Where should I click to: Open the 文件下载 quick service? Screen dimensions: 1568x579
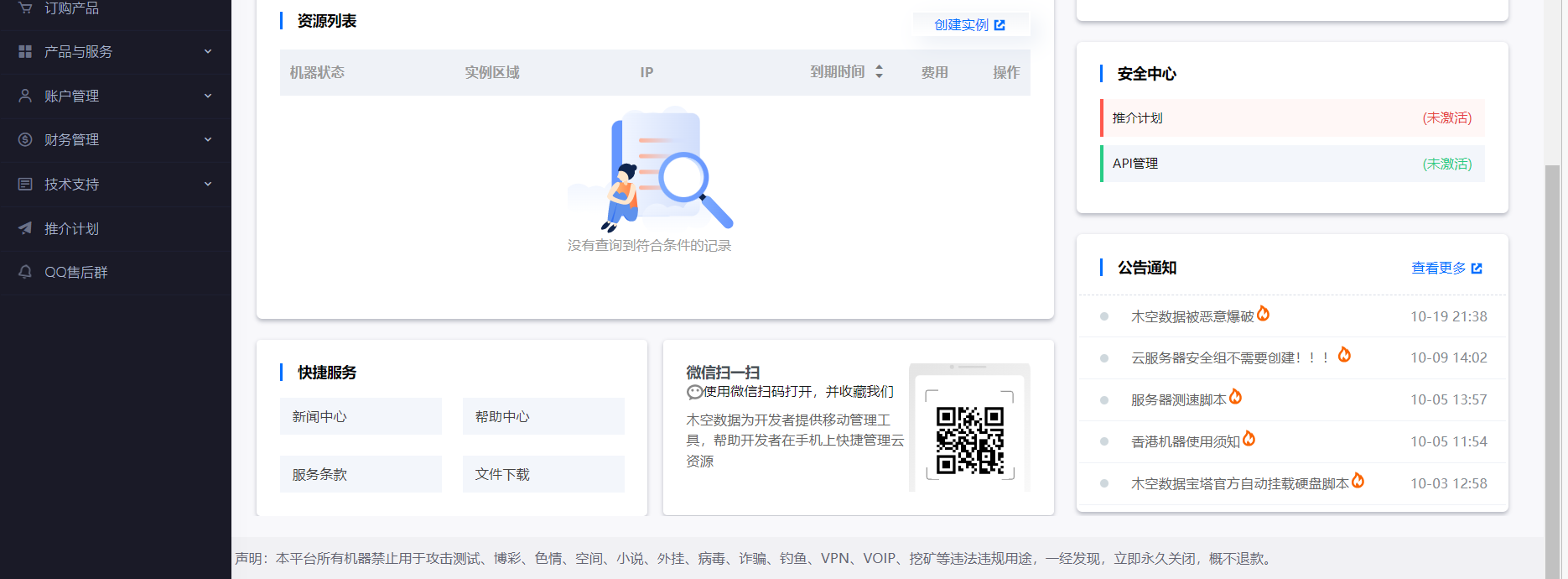pyautogui.click(x=543, y=474)
